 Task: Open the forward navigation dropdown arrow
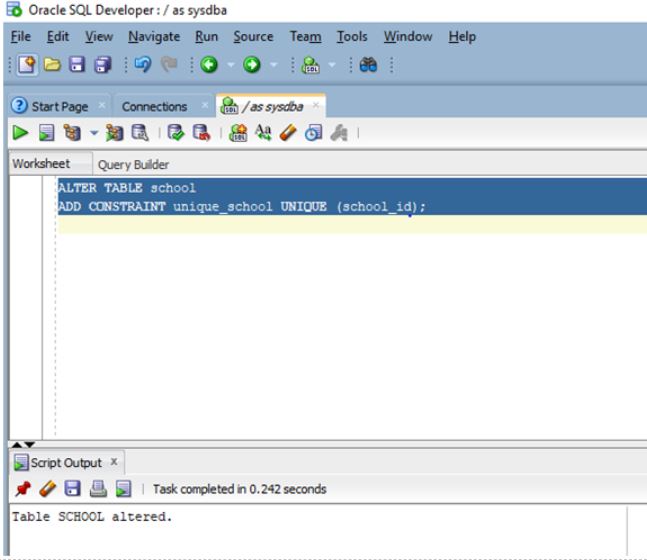274,65
